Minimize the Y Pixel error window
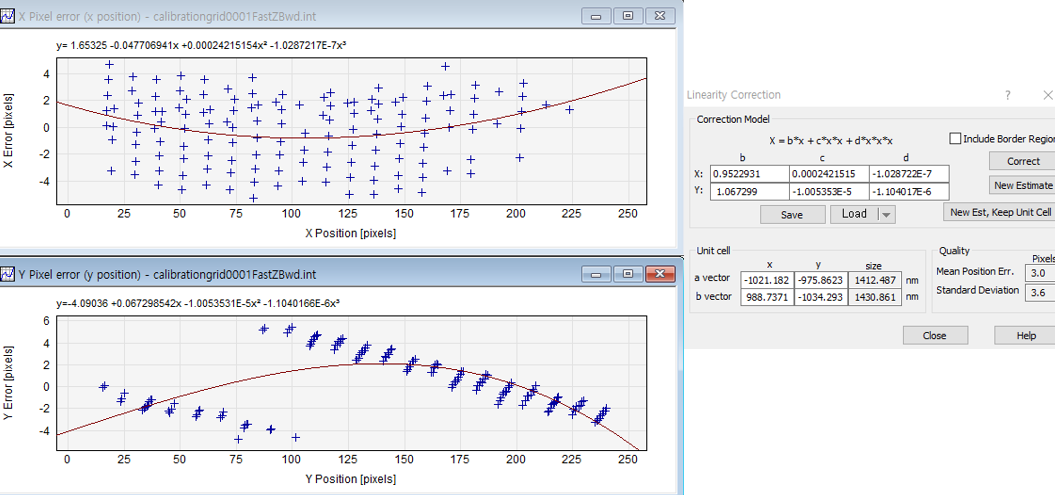 [597, 273]
